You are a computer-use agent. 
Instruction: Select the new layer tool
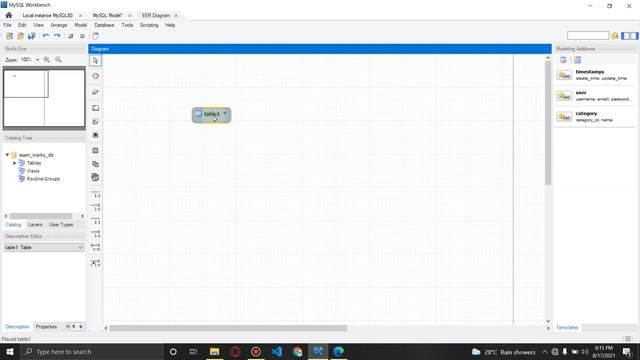click(96, 108)
